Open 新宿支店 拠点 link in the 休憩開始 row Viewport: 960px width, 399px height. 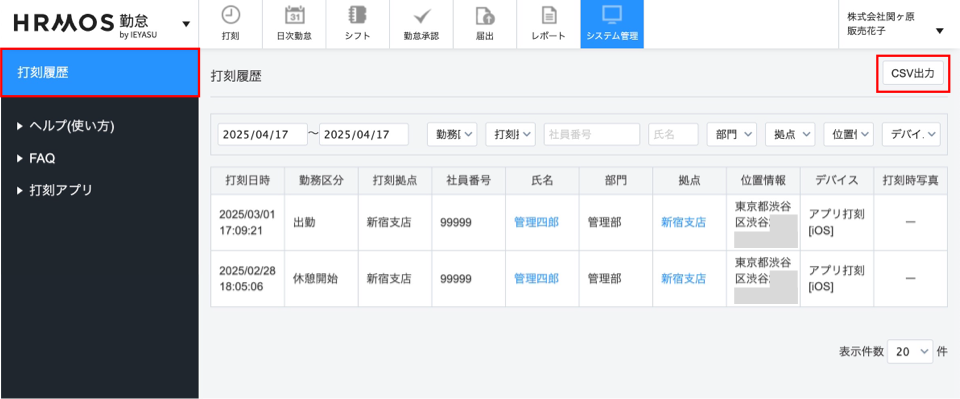(x=683, y=279)
